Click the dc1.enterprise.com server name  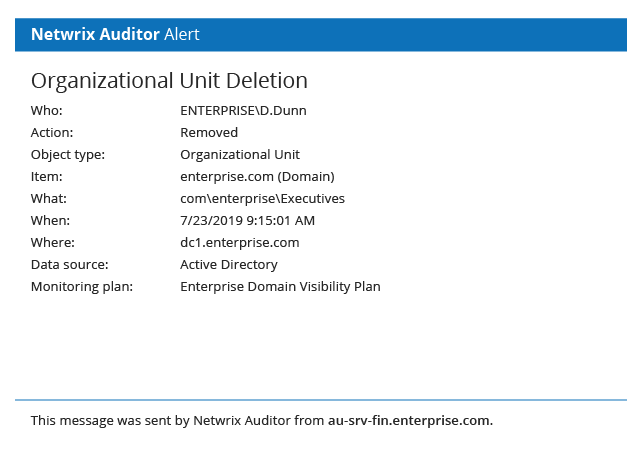239,242
